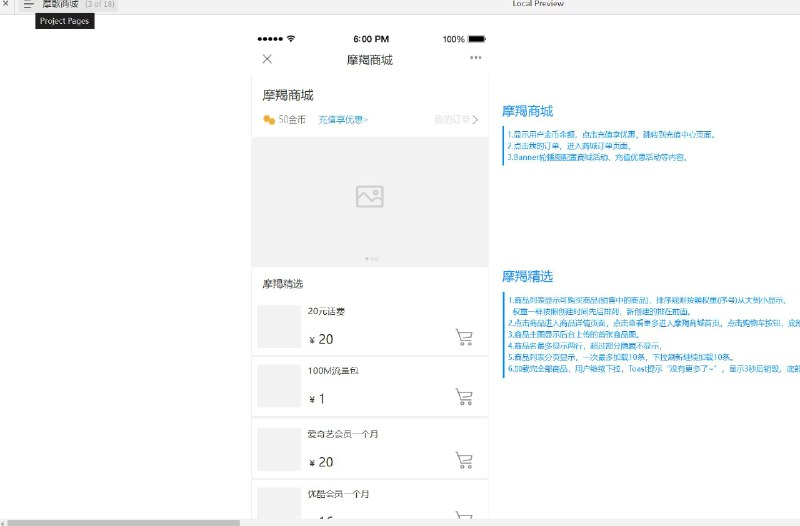The height and width of the screenshot is (526, 800).
Task: Open 我的订单 link
Action: [452, 119]
